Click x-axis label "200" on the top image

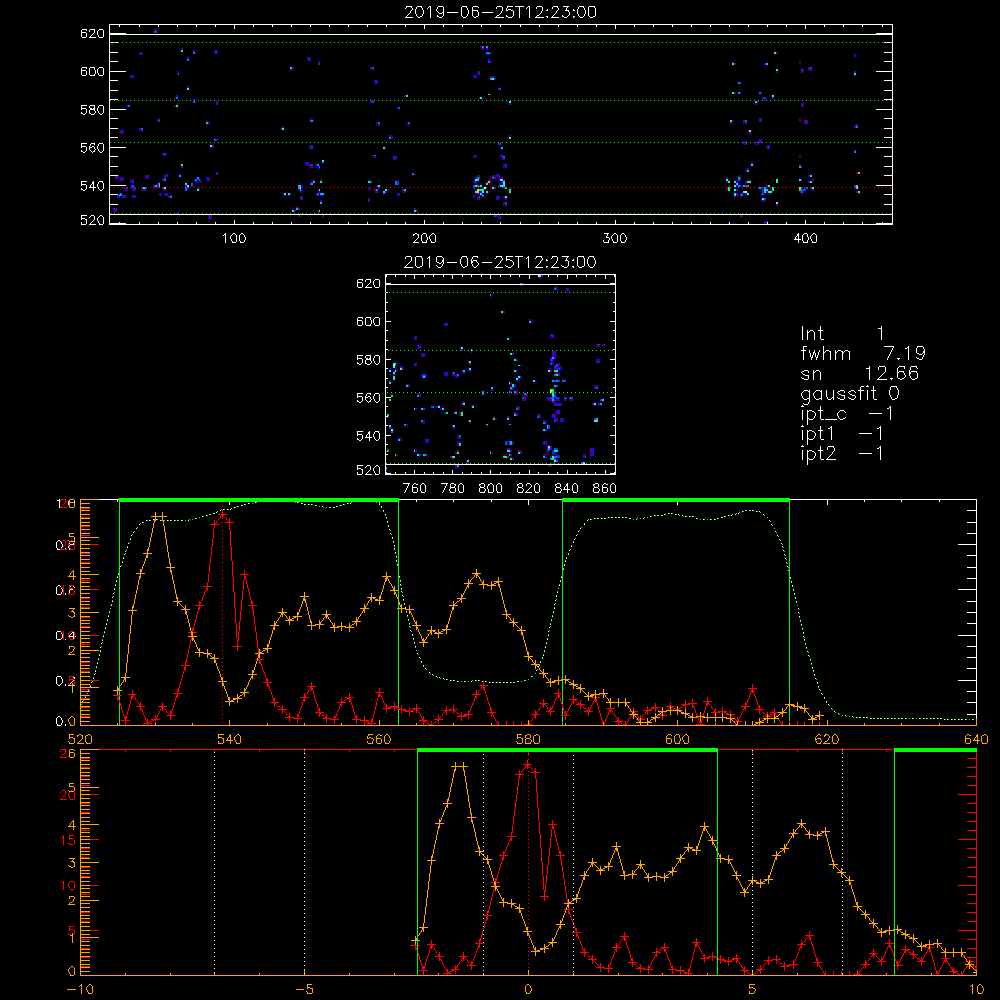pyautogui.click(x=424, y=238)
